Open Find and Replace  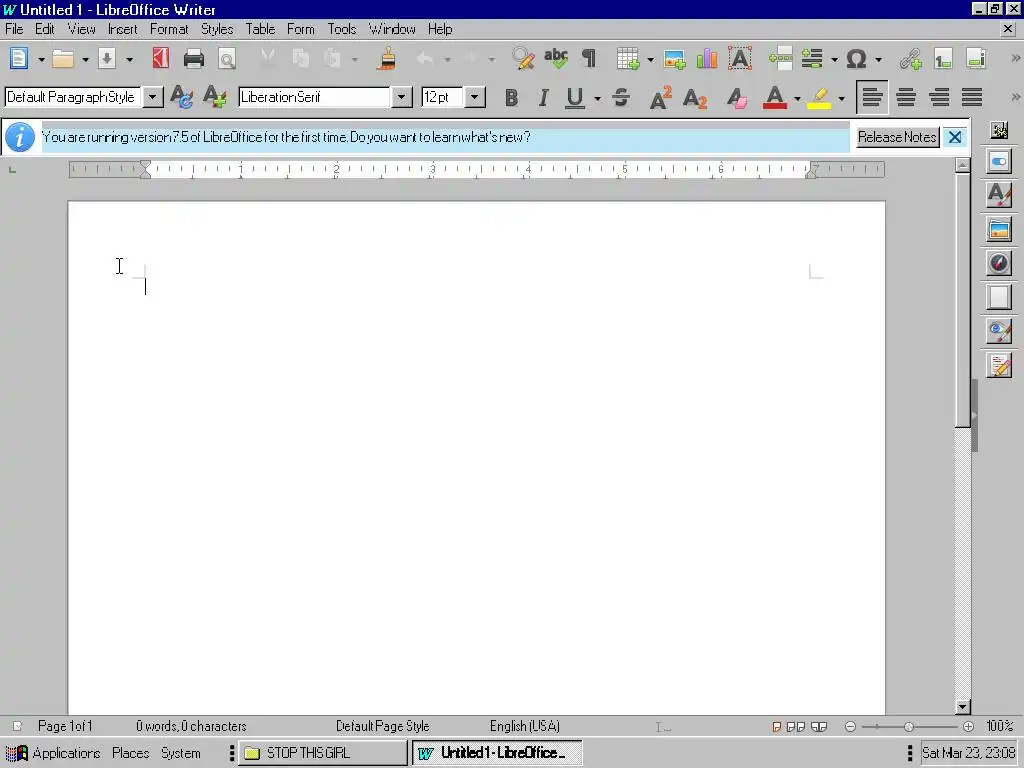click(523, 59)
